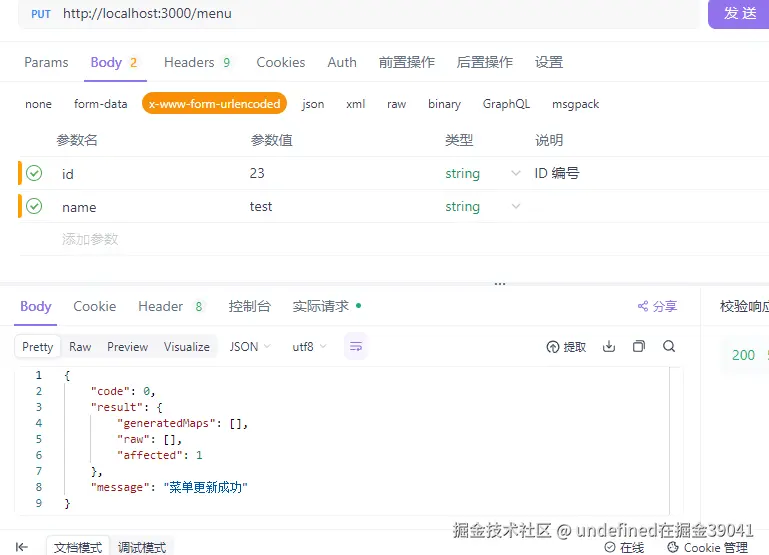
Task: Click the 发送 send button
Action: [x=738, y=14]
